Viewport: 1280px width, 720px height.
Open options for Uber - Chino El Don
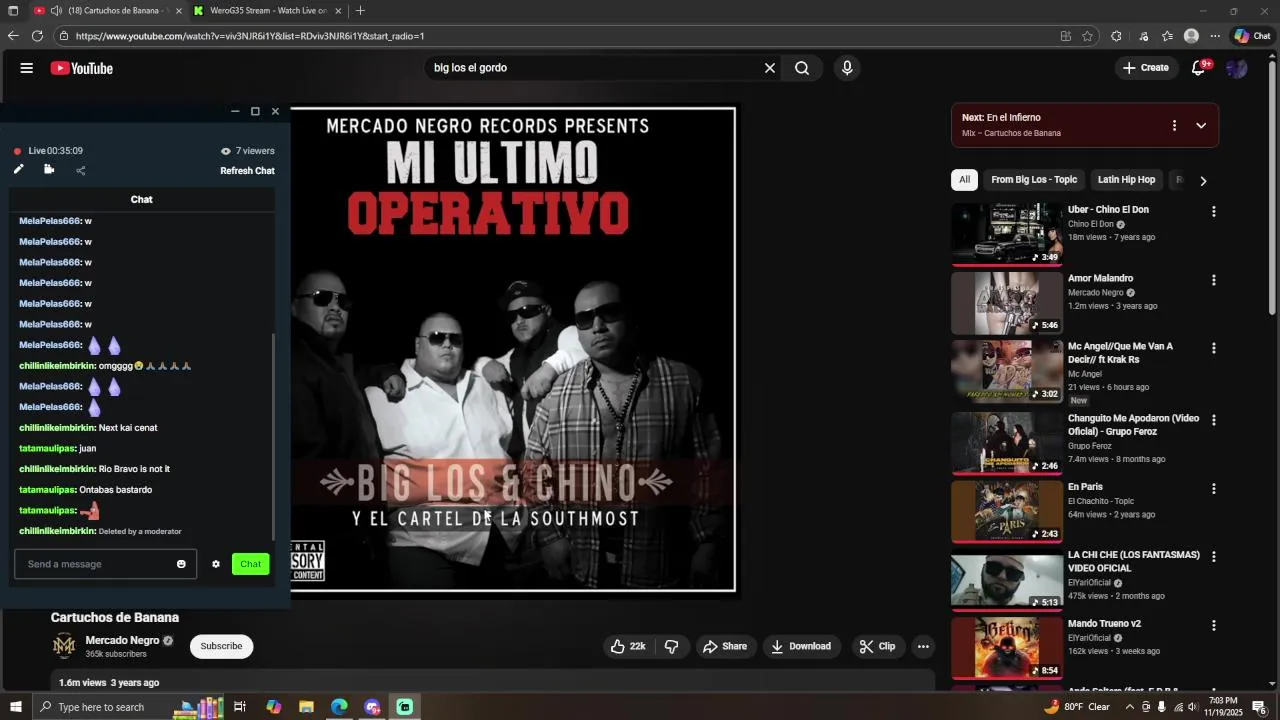(x=1214, y=212)
